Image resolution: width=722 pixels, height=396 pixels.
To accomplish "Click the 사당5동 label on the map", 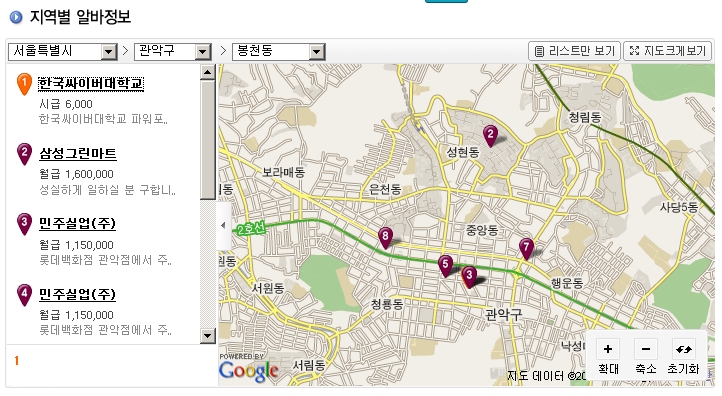I will point(678,207).
